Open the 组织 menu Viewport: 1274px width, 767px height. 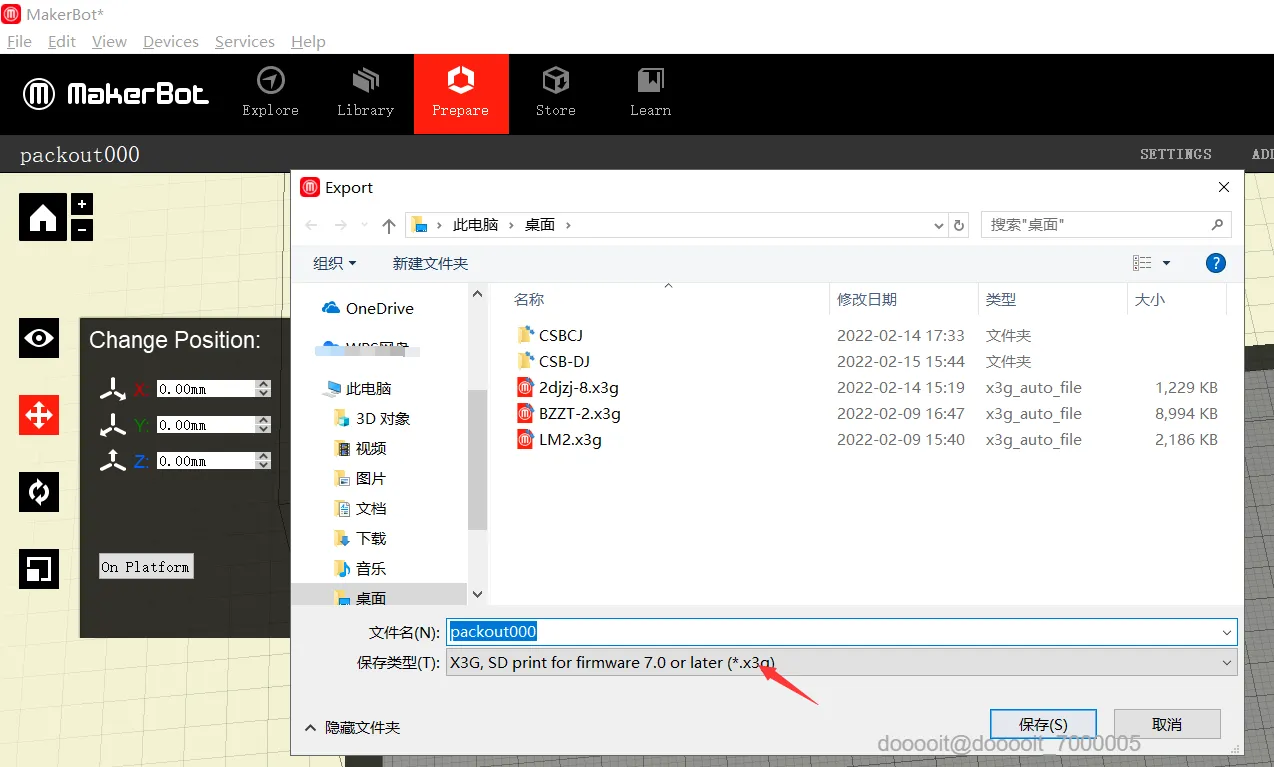335,263
